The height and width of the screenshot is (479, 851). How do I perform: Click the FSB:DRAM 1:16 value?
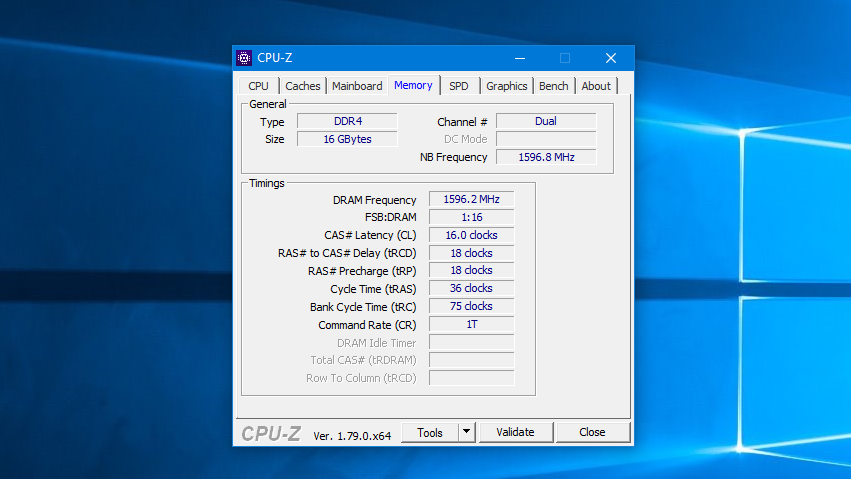[x=472, y=217]
